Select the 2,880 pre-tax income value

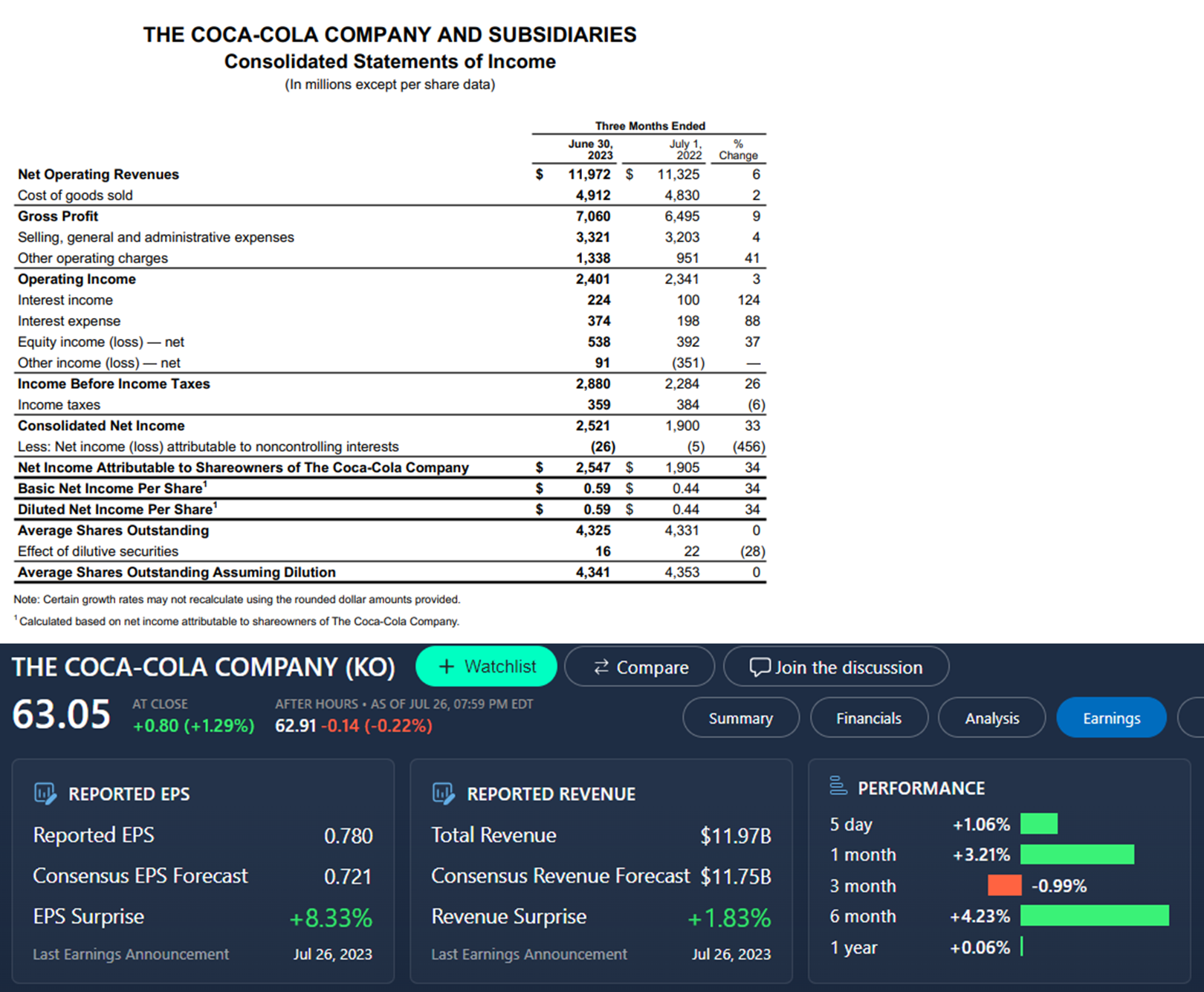click(x=593, y=384)
